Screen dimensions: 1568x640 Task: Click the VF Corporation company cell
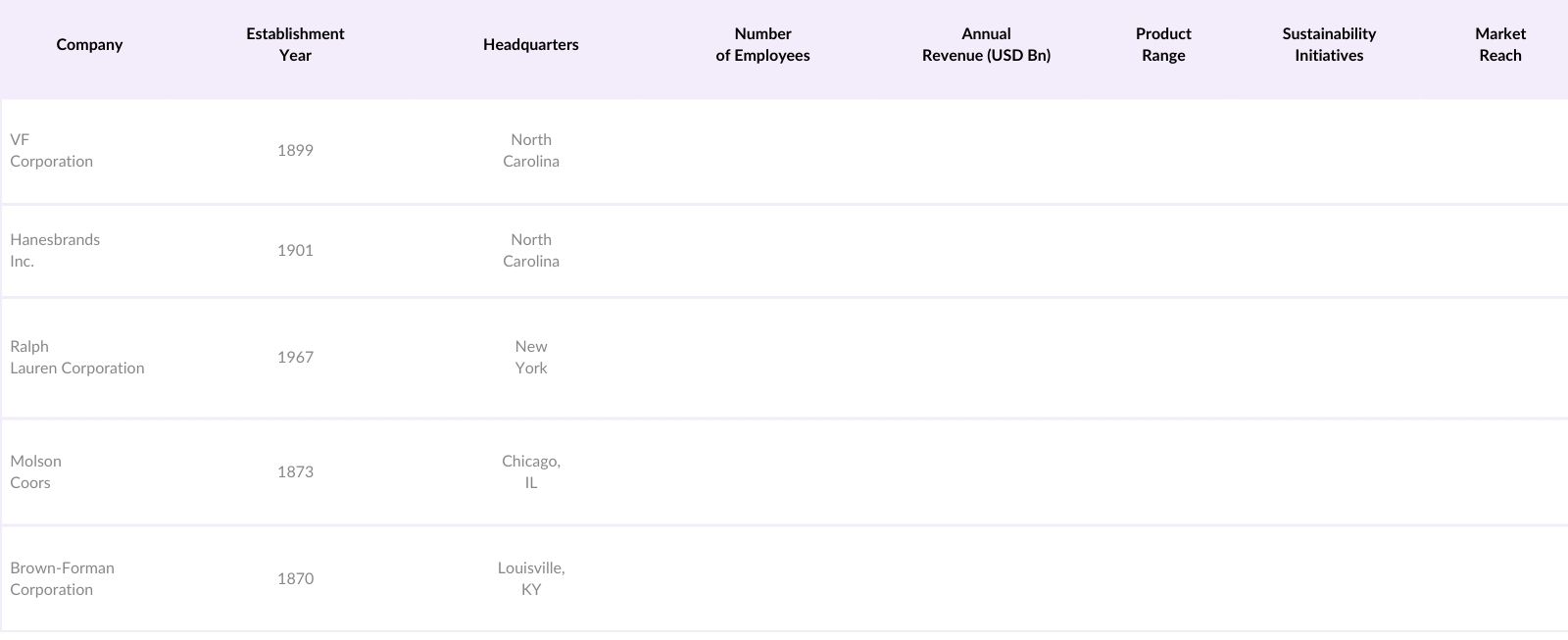[x=52, y=151]
